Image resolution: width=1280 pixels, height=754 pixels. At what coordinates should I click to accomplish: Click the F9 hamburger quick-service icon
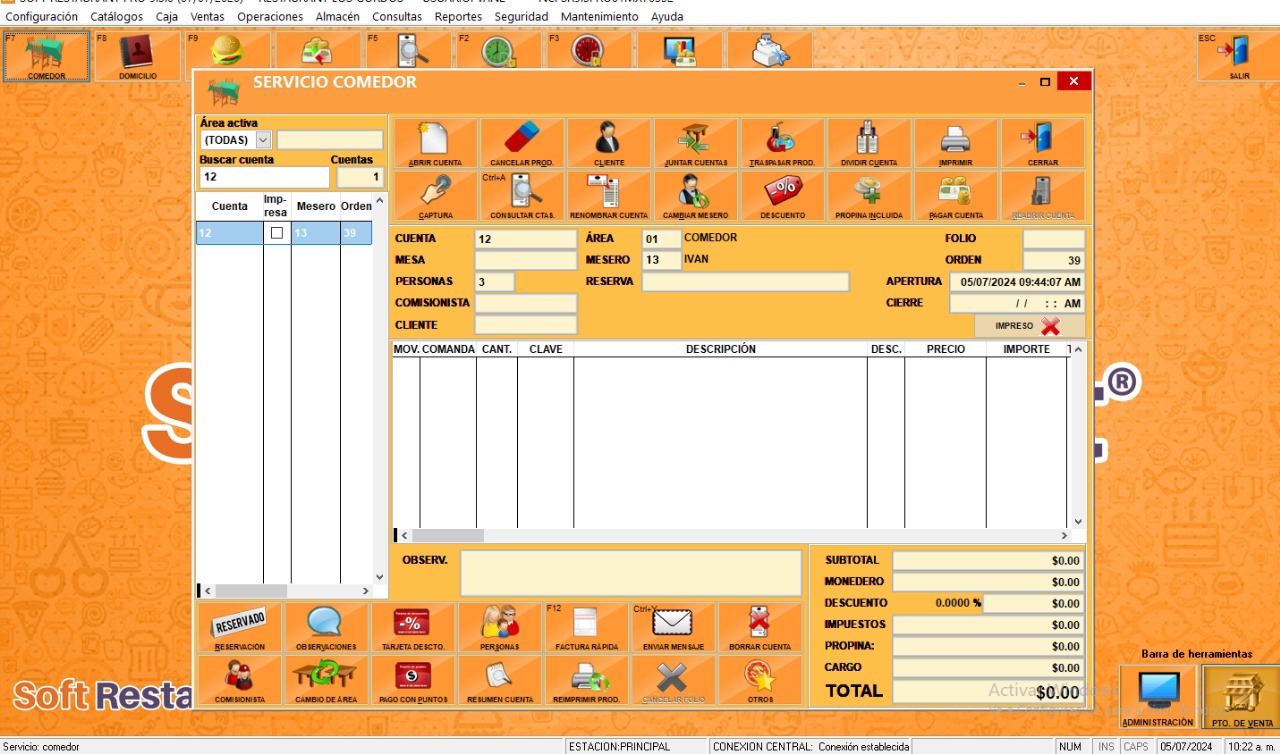tap(228, 51)
